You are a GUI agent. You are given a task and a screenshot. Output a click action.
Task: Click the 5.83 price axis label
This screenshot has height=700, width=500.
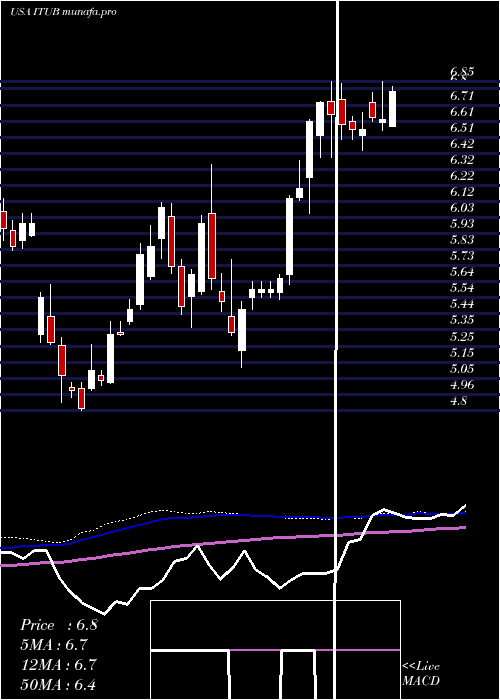[462, 240]
